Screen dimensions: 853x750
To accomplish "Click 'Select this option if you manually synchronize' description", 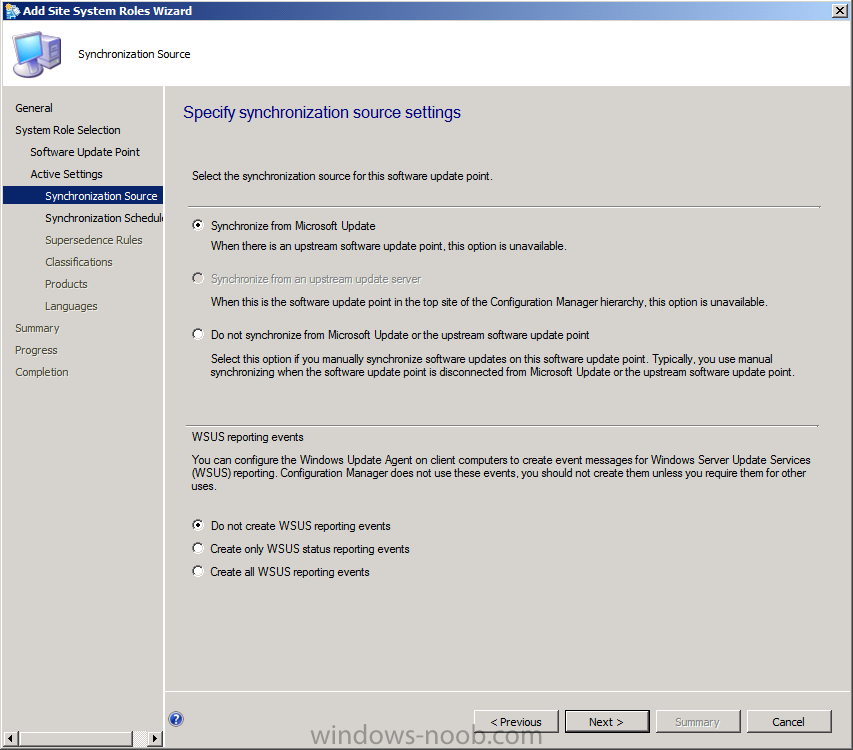I will [503, 365].
